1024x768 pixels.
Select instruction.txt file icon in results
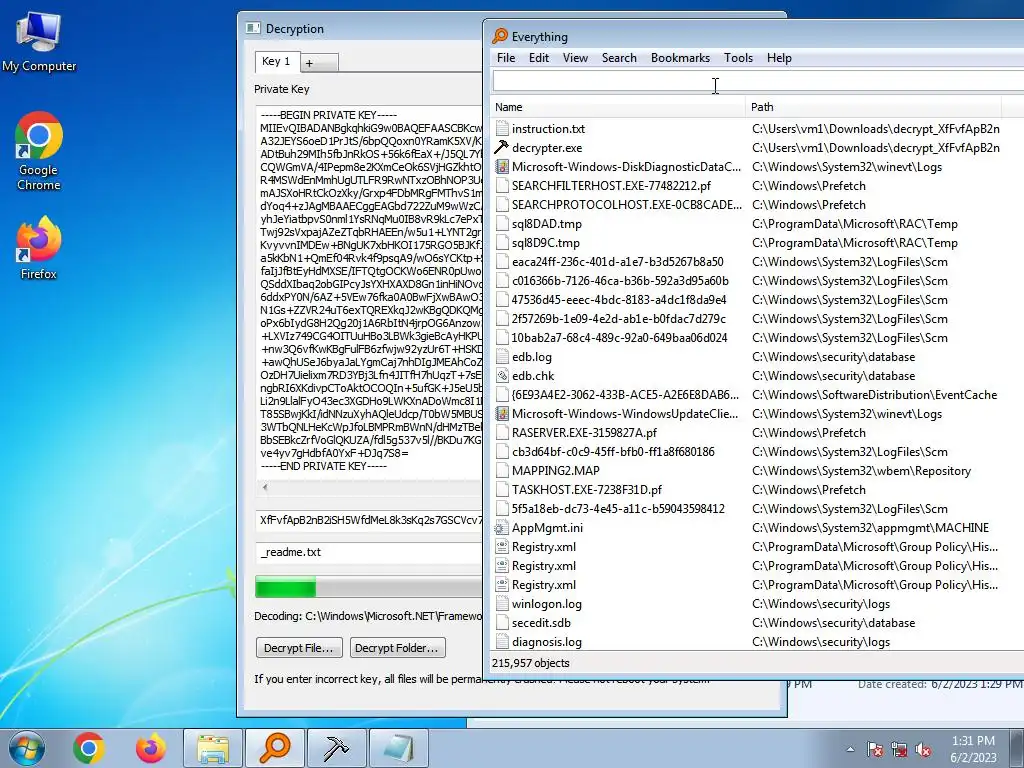(x=502, y=129)
